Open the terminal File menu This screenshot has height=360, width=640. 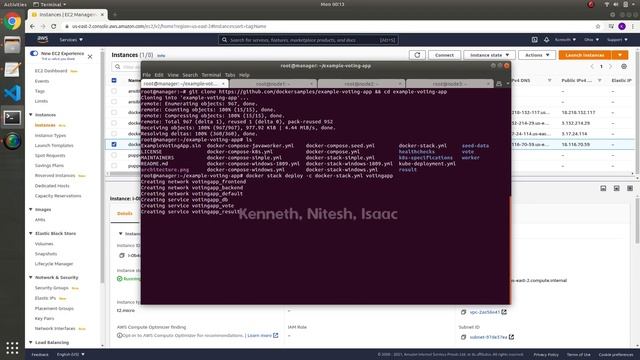tap(147, 75)
